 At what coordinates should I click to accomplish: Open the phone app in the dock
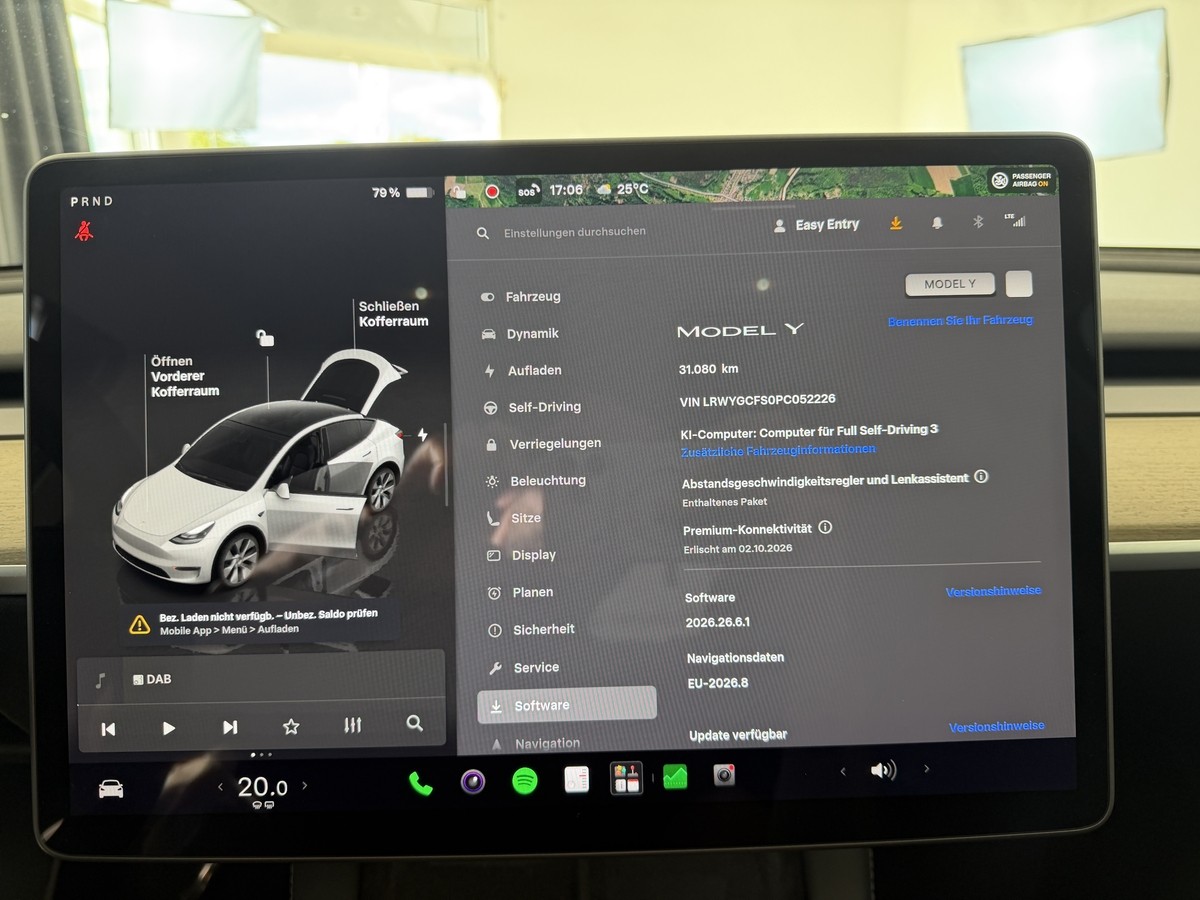[420, 783]
